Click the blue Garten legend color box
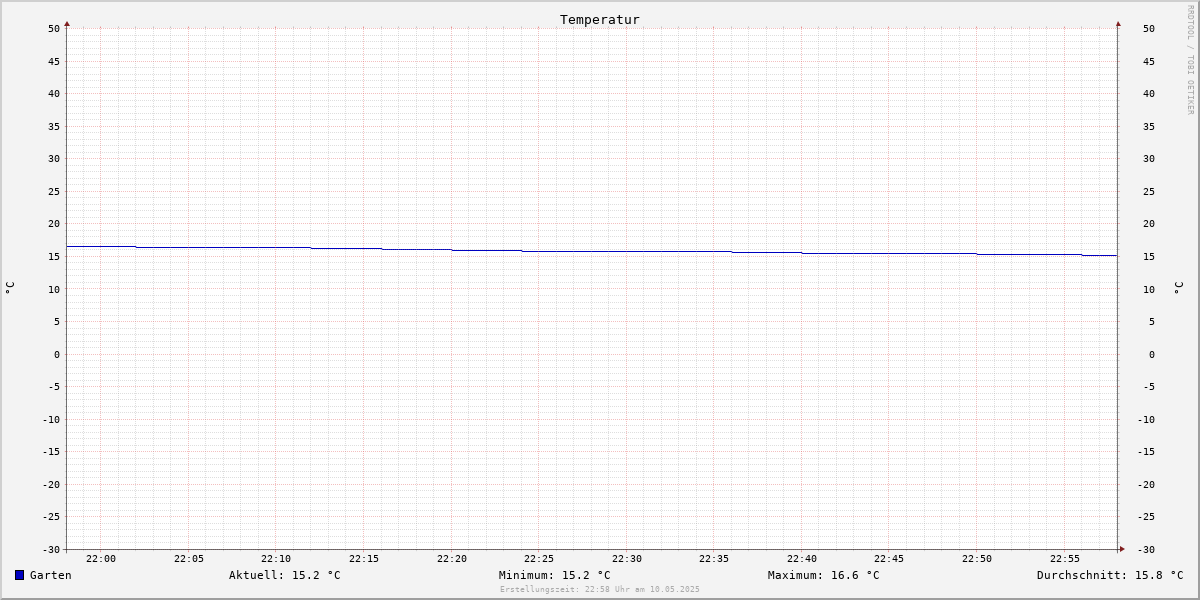1200x600 pixels. coord(19,575)
